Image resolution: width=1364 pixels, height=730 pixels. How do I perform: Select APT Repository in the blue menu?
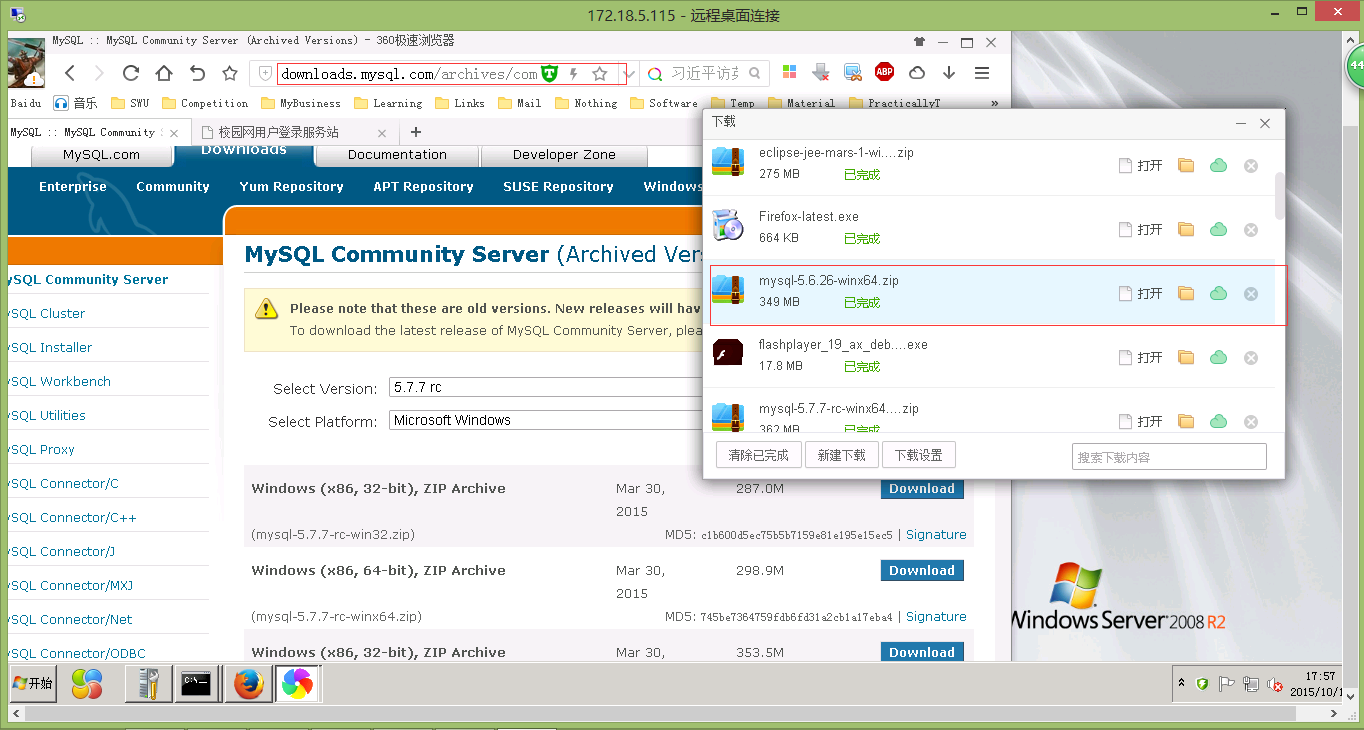[423, 186]
